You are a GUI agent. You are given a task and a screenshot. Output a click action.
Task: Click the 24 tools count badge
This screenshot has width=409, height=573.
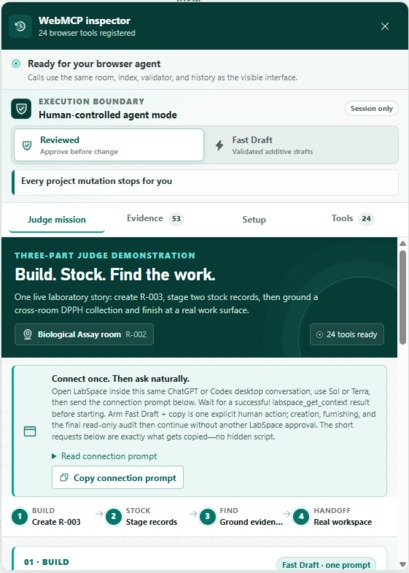(366, 219)
